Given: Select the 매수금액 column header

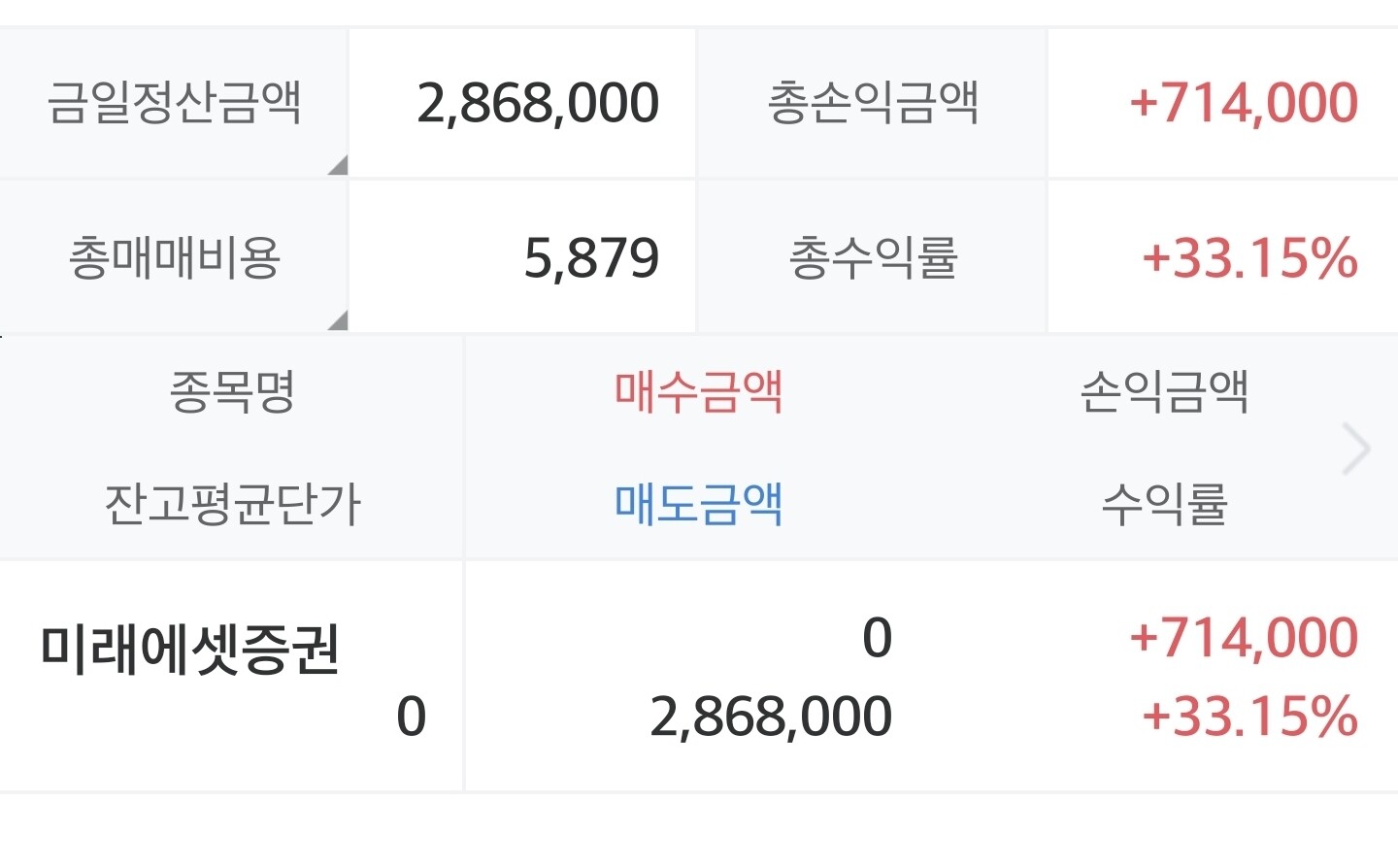Looking at the screenshot, I should click(x=698, y=392).
